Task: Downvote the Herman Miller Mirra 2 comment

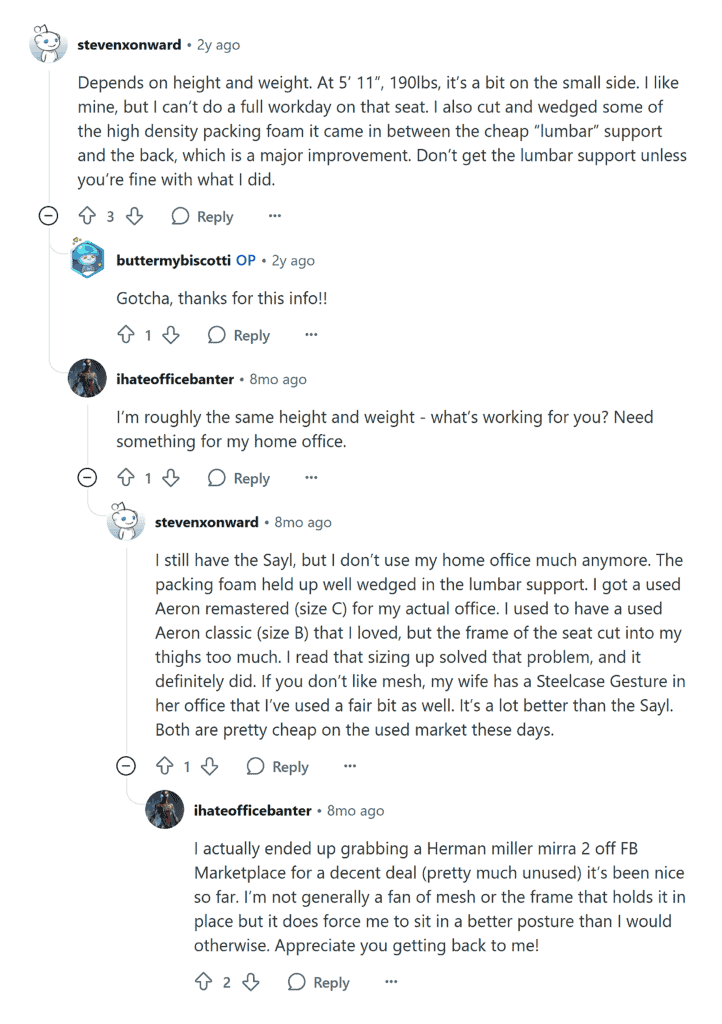Action: click(250, 982)
